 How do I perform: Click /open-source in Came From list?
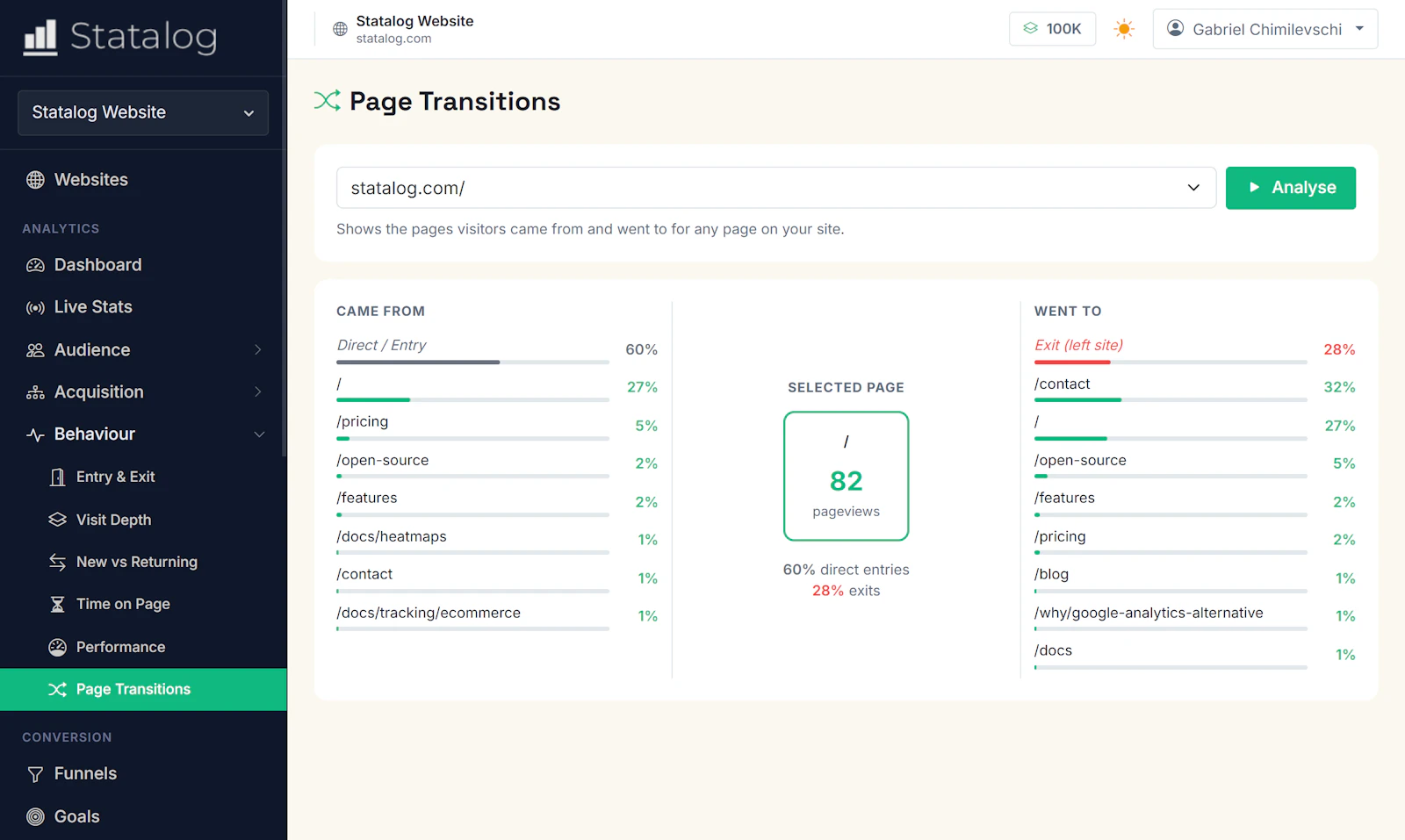[x=383, y=461]
